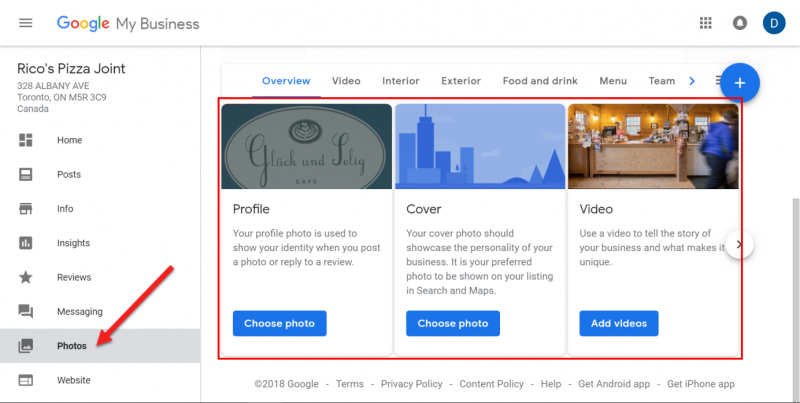Click the blue plus add button
800x403 pixels.
point(740,83)
